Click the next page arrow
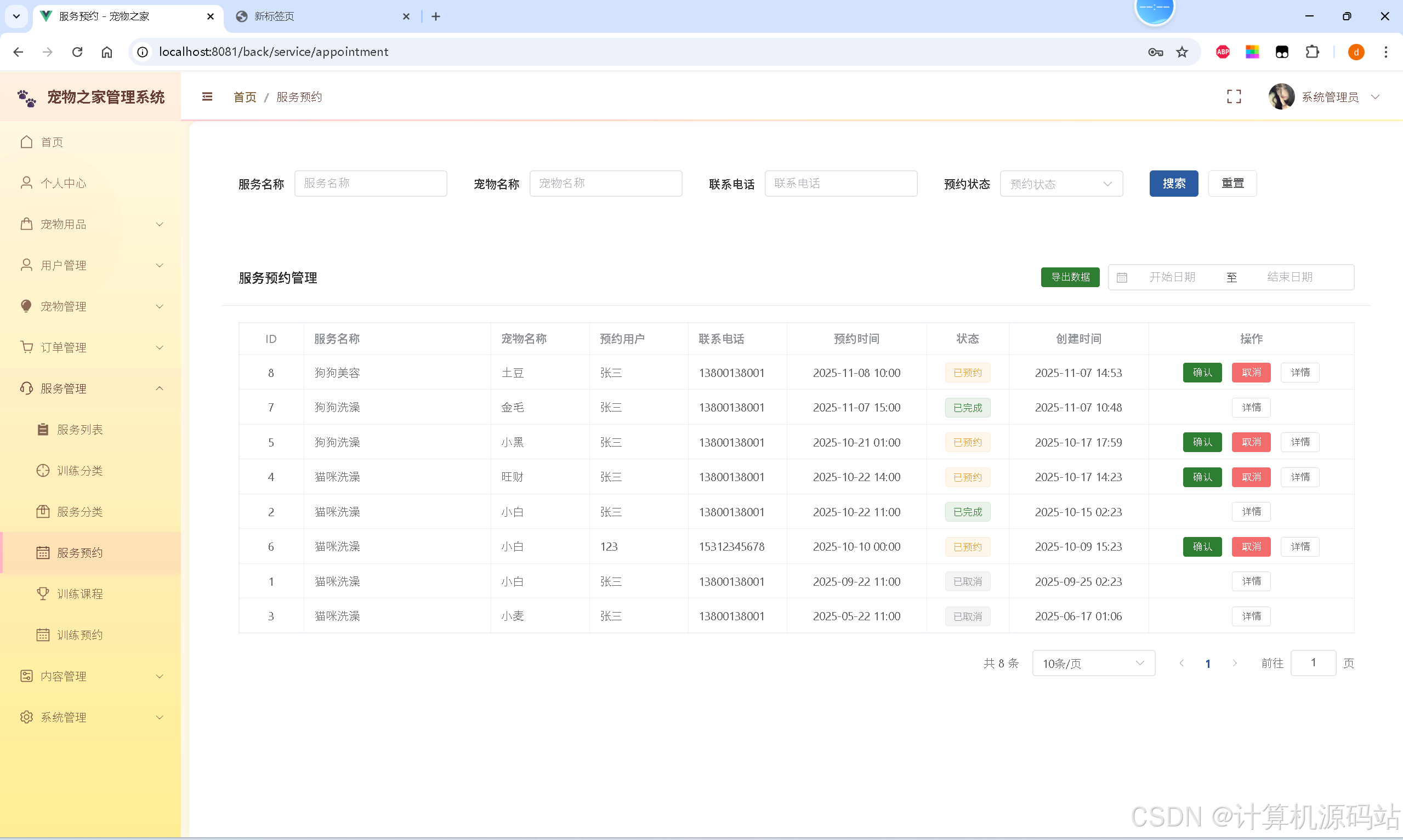Viewport: 1403px width, 840px height. coord(1235,663)
